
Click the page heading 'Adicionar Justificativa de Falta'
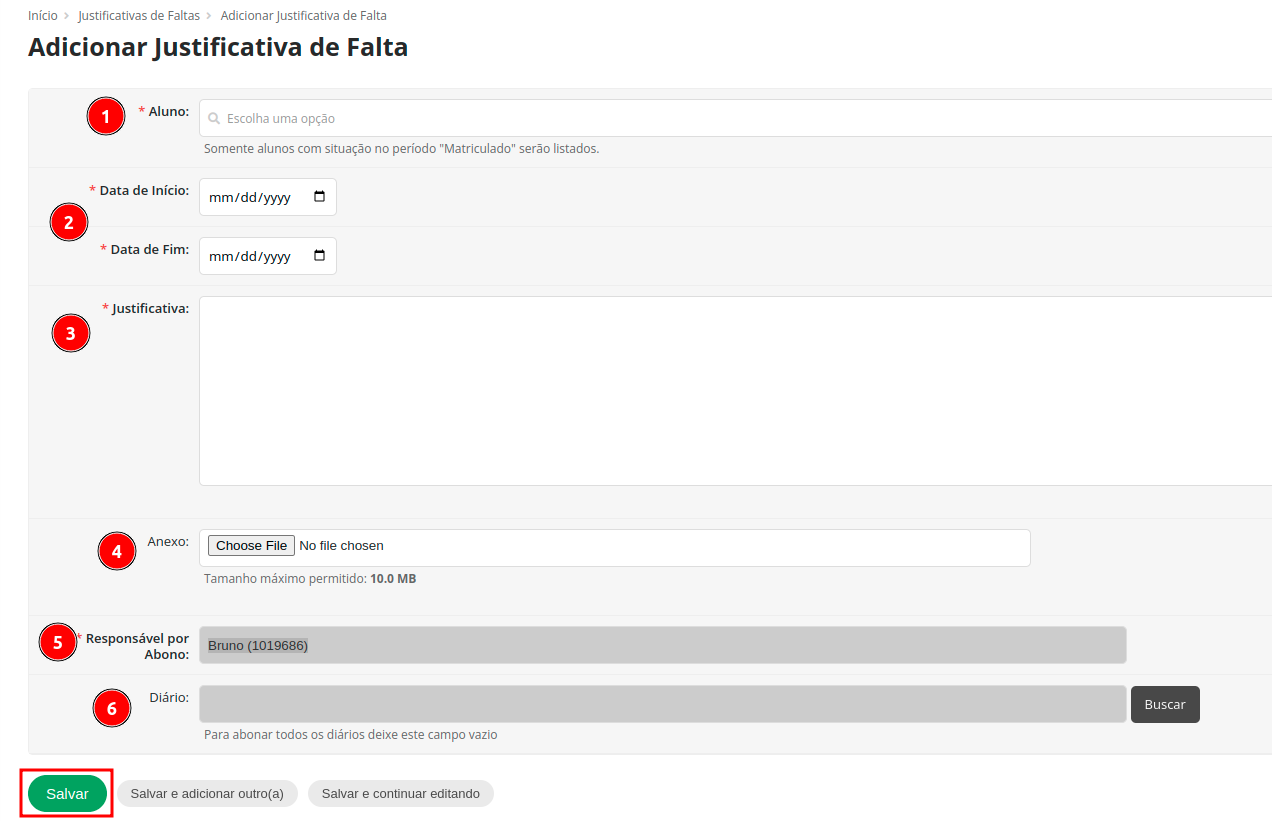(218, 46)
